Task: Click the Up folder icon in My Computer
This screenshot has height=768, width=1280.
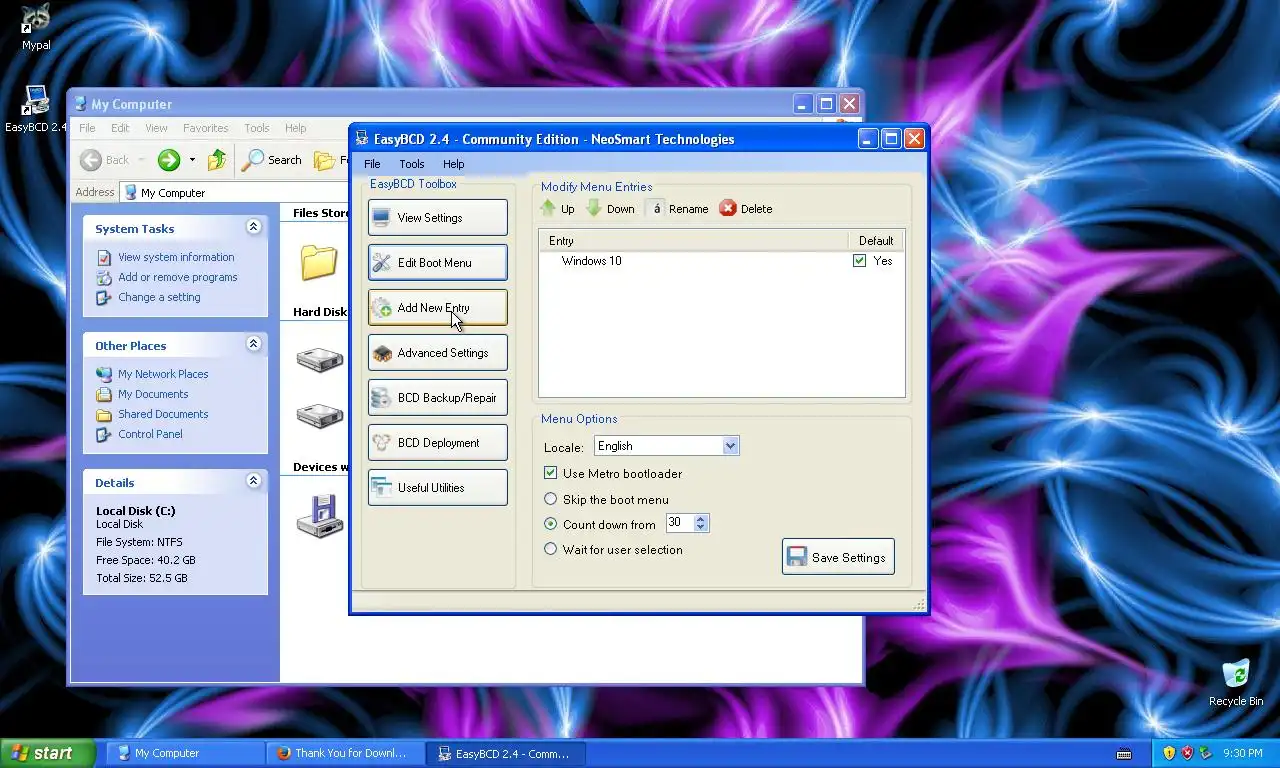Action: 217,160
